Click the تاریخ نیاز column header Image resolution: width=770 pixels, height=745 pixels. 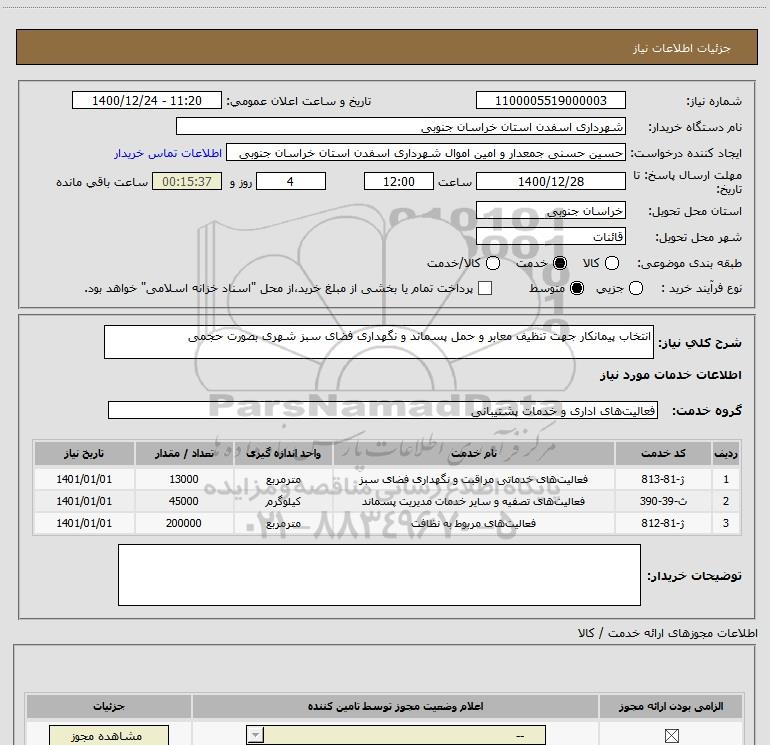click(x=84, y=453)
